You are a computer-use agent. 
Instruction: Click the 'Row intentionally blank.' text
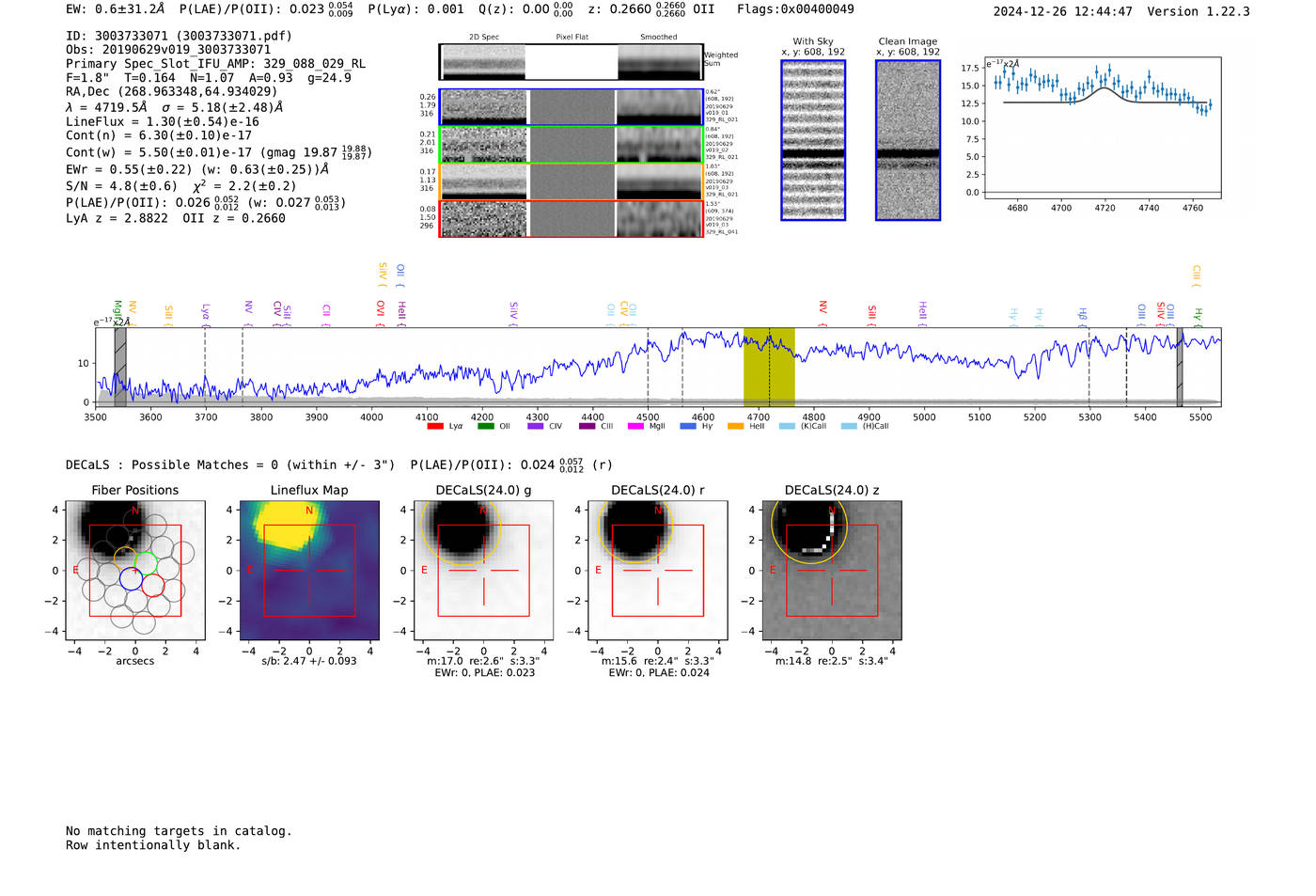point(153,845)
